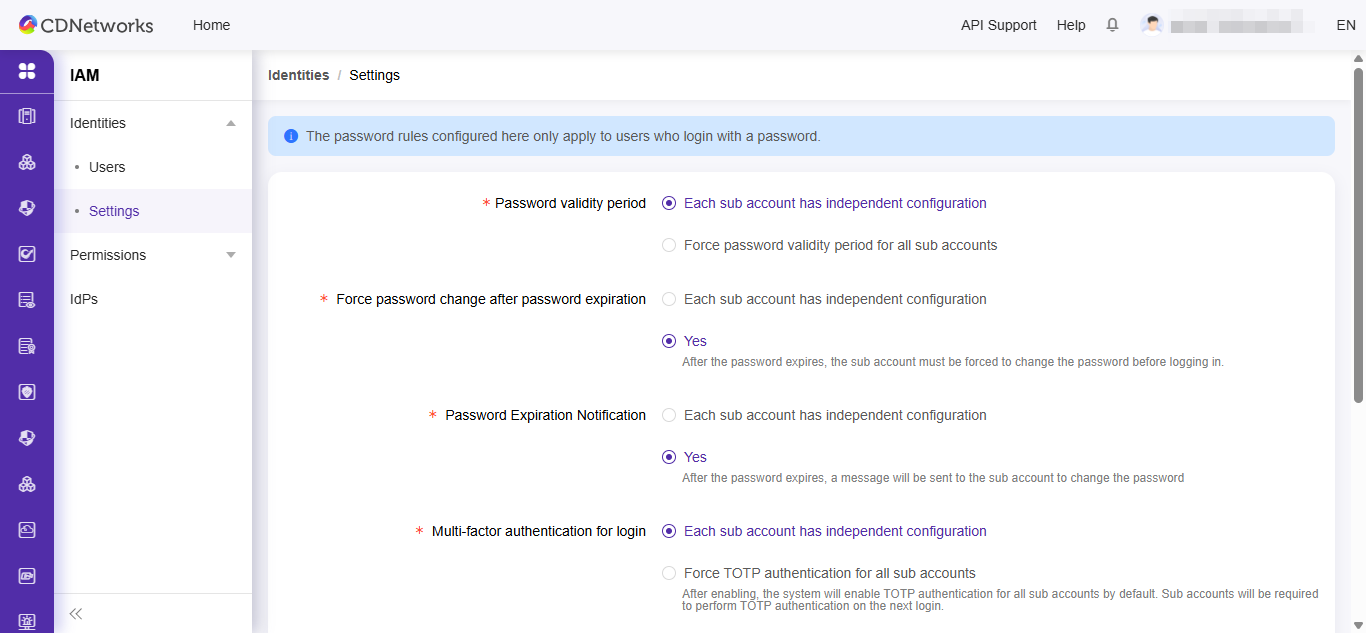Click the CDNetworks logo

click(86, 25)
